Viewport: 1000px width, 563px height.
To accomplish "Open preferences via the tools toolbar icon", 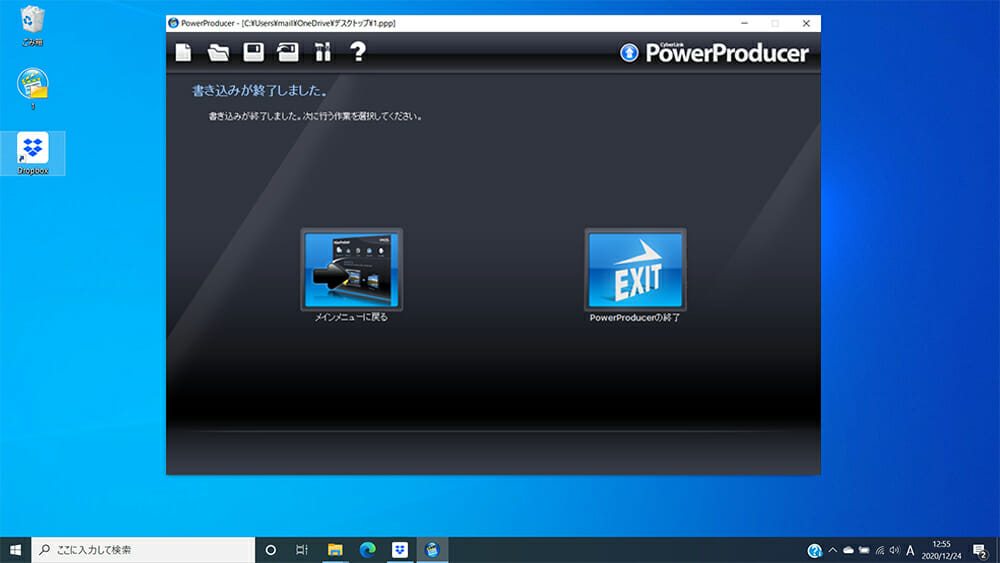I will [323, 52].
